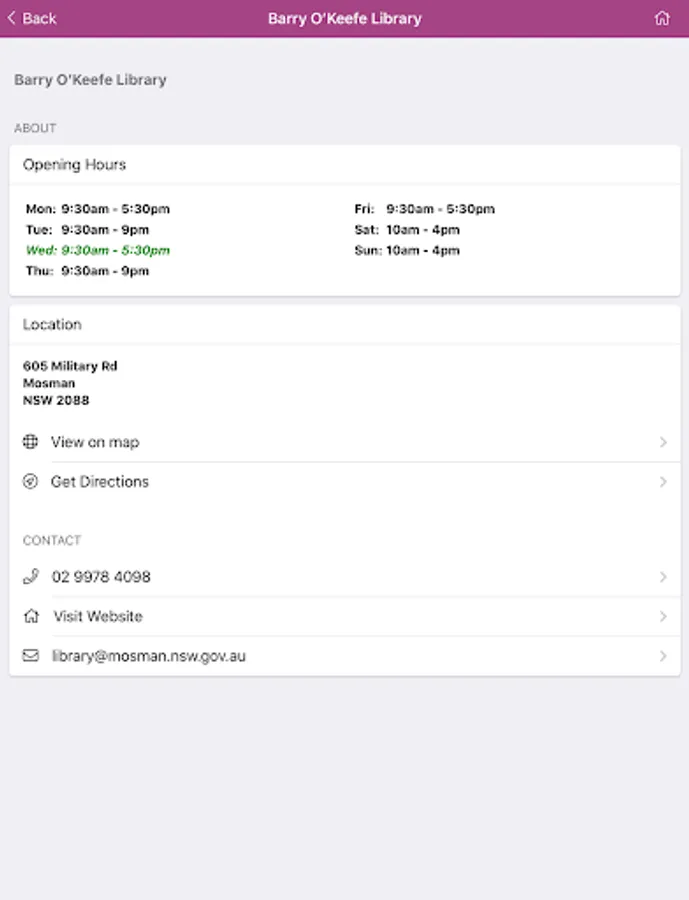
Task: Open Visit Website link
Action: (x=98, y=617)
